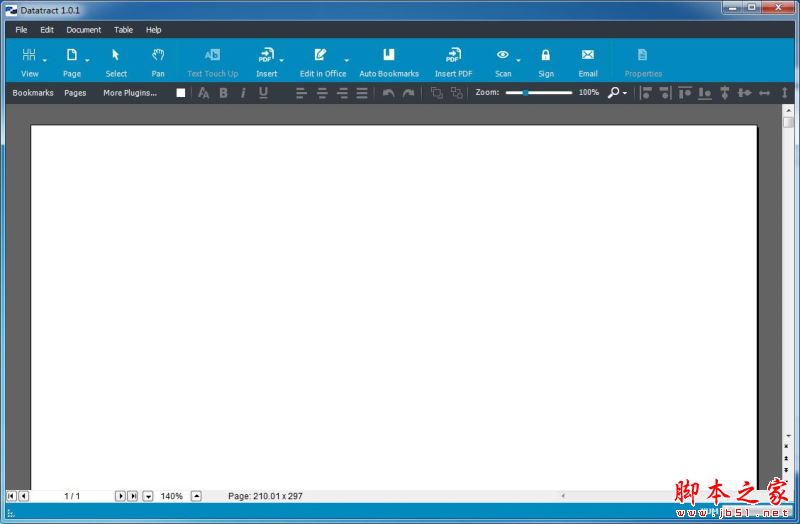Show the Bookmarks panel
This screenshot has width=800, height=524.
pyautogui.click(x=33, y=93)
